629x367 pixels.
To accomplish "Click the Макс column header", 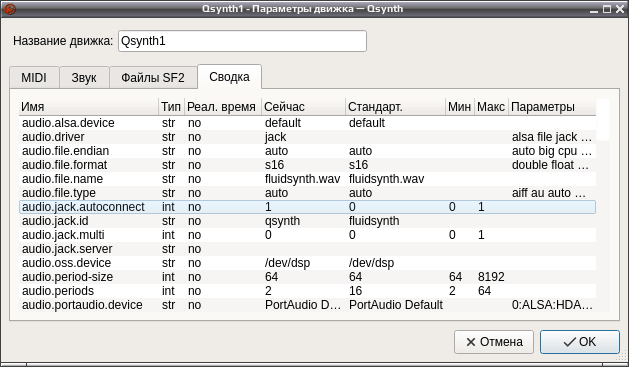I will click(x=491, y=107).
